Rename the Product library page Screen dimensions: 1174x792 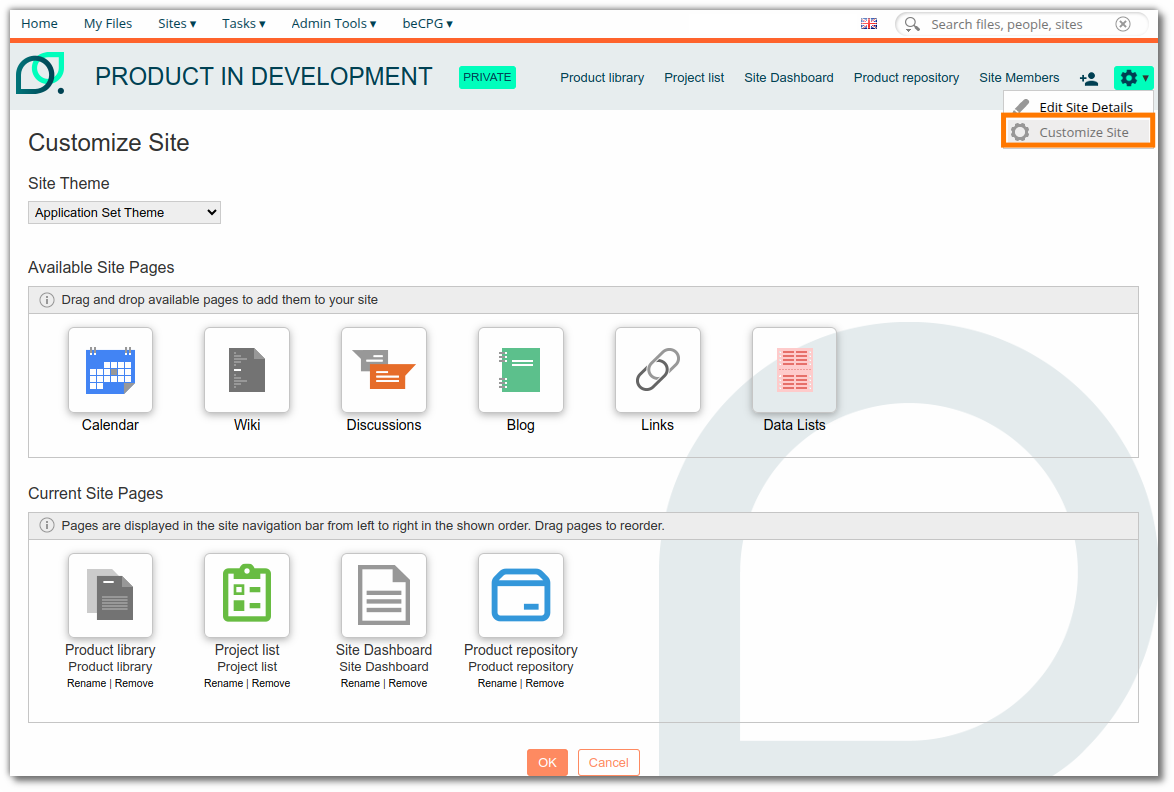[86, 683]
